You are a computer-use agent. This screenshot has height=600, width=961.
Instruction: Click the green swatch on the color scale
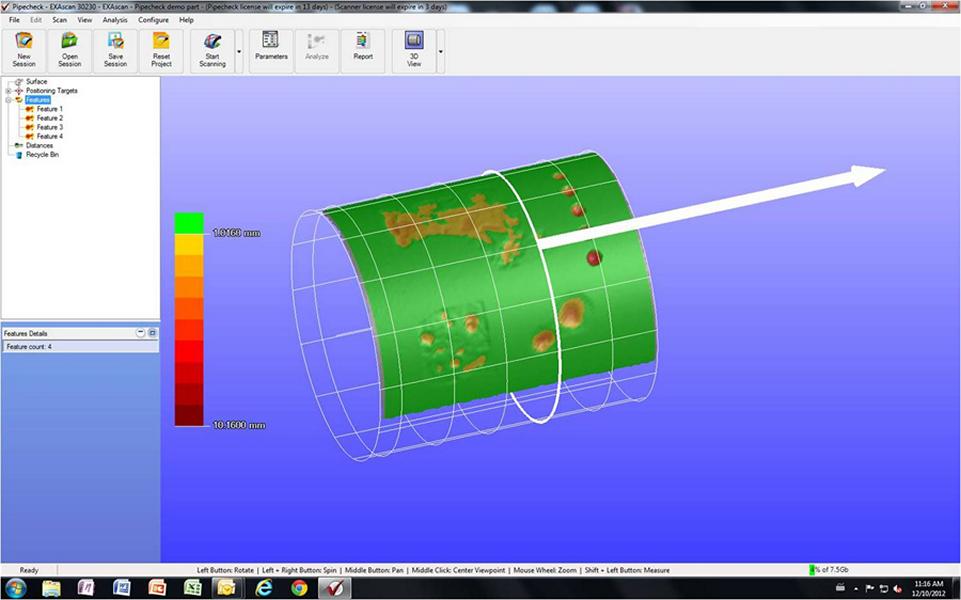point(189,222)
